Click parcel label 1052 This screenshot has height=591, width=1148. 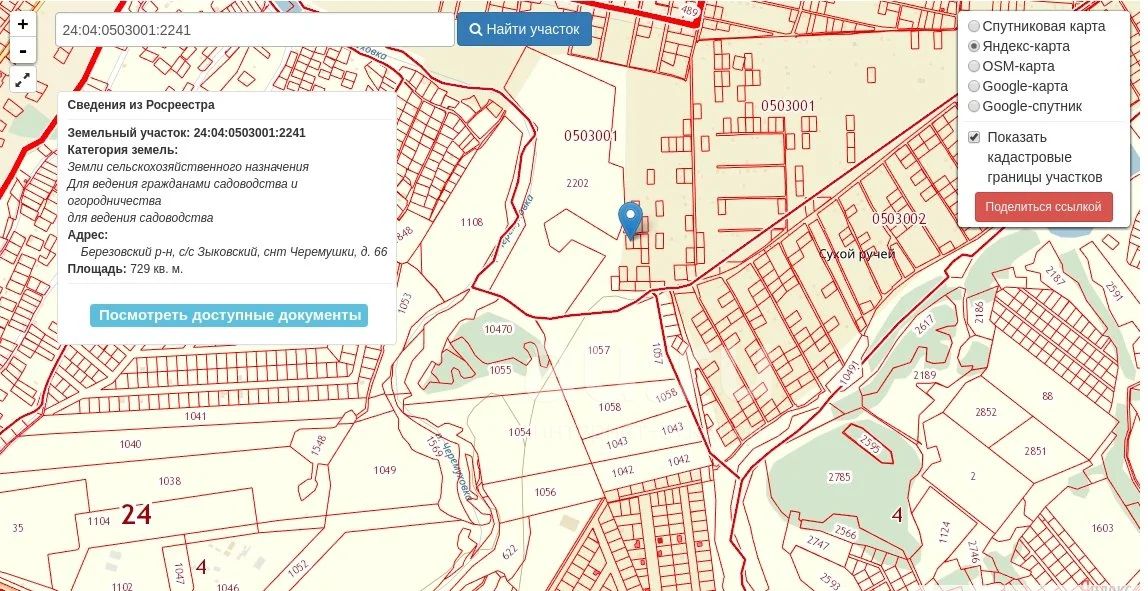pos(297,568)
